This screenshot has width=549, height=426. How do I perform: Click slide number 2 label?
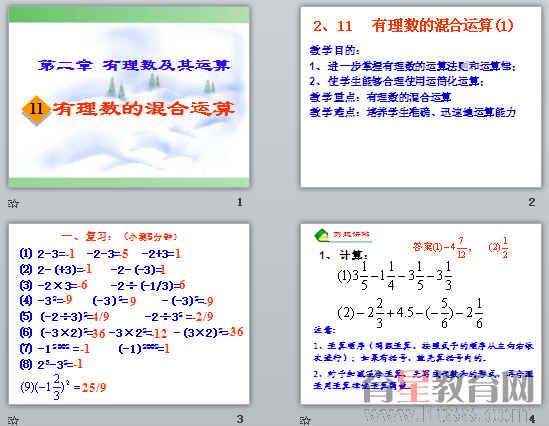coord(531,202)
